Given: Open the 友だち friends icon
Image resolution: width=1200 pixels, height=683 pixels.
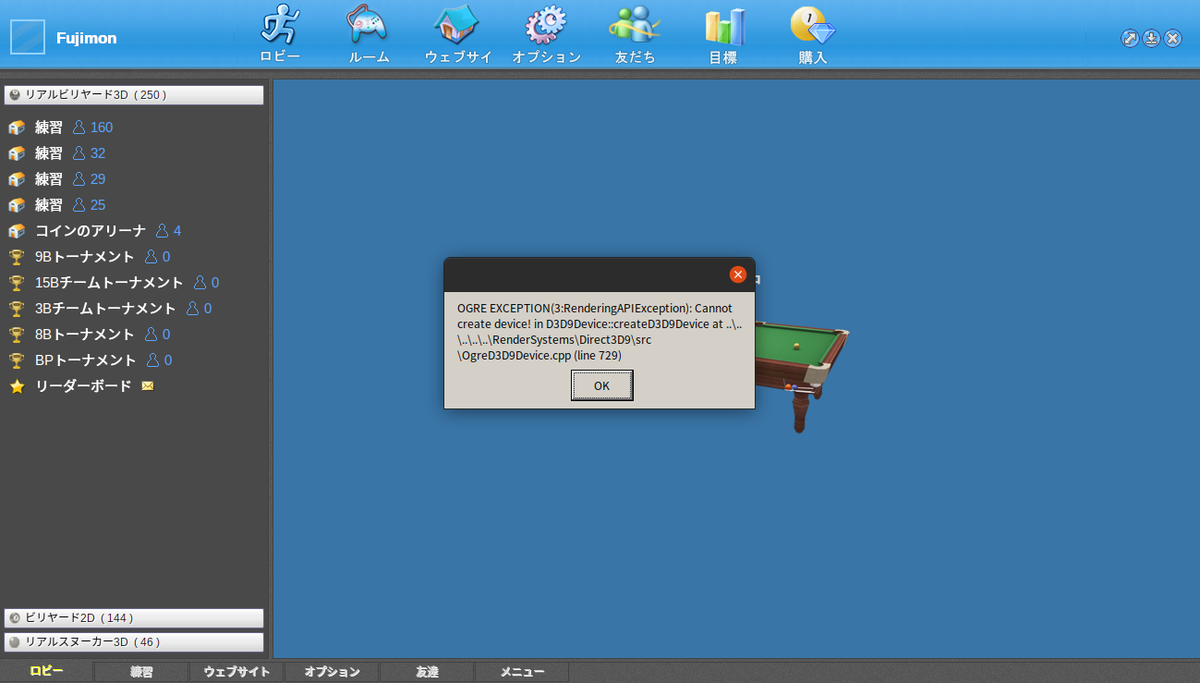Looking at the screenshot, I should (634, 26).
